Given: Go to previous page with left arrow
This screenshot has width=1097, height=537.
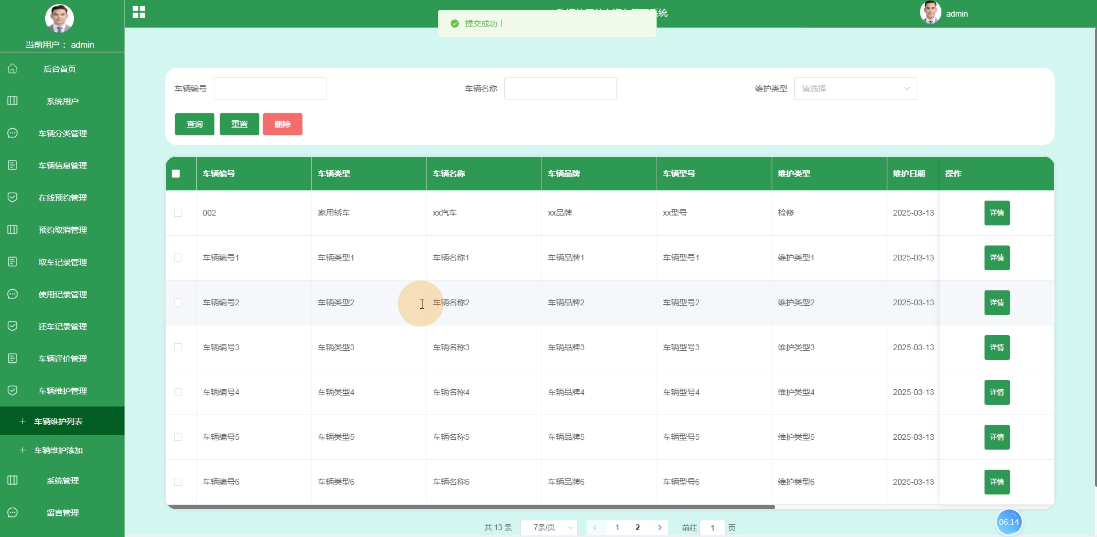Looking at the screenshot, I should click(x=595, y=527).
